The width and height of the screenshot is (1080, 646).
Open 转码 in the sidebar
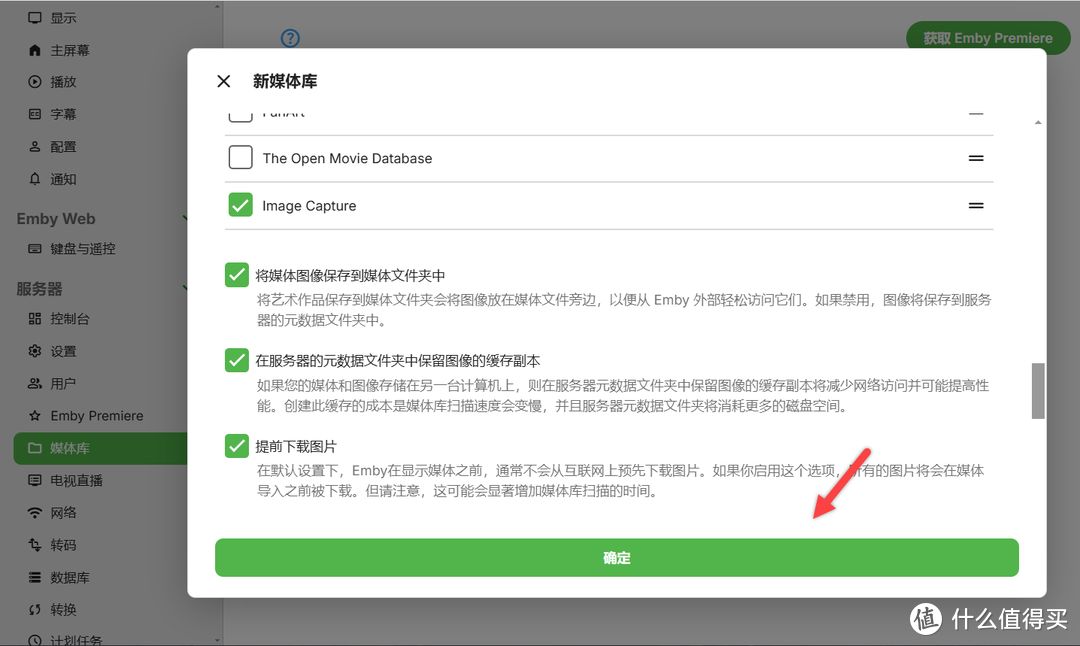63,545
